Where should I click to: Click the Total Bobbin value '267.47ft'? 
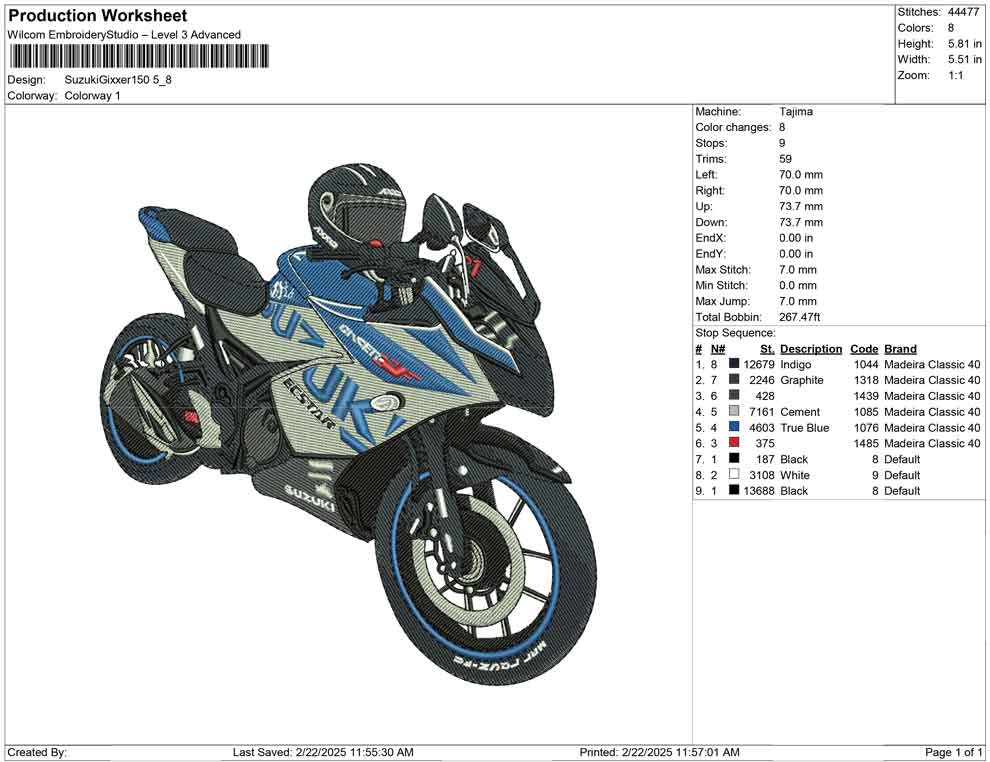point(799,317)
